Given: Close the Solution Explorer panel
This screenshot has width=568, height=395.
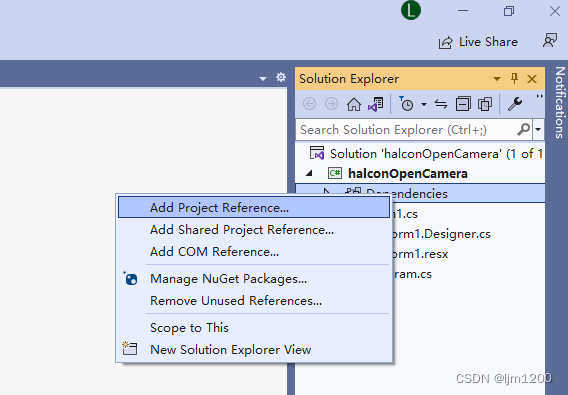Looking at the screenshot, I should [532, 79].
